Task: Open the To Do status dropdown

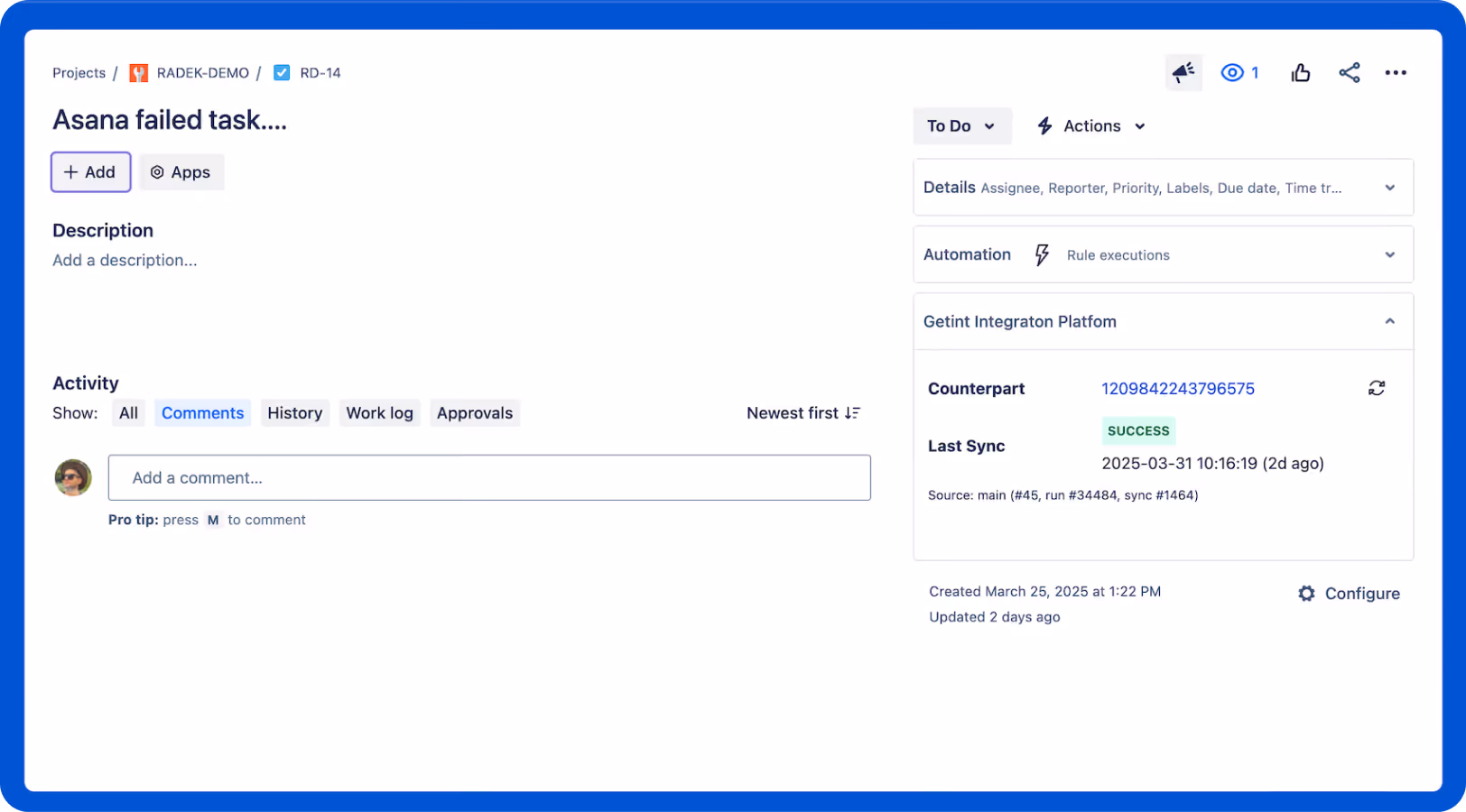Action: click(961, 126)
